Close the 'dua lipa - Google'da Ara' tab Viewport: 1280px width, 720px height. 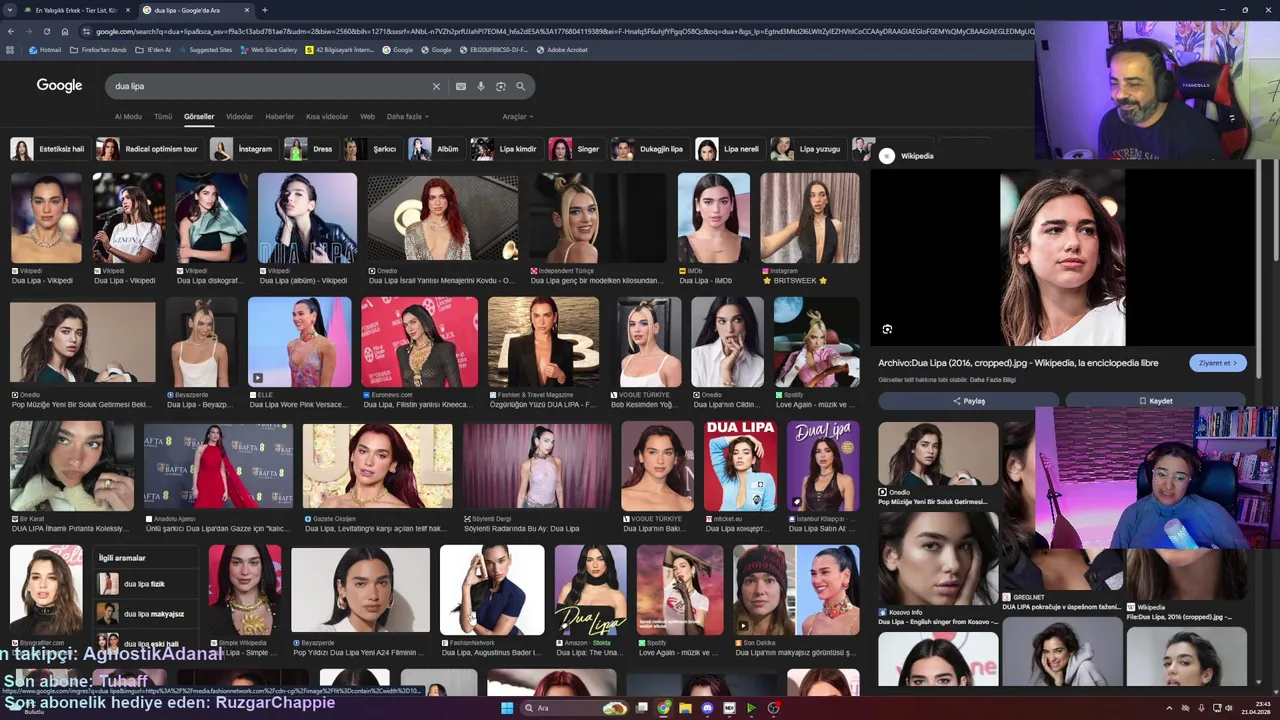(x=246, y=10)
